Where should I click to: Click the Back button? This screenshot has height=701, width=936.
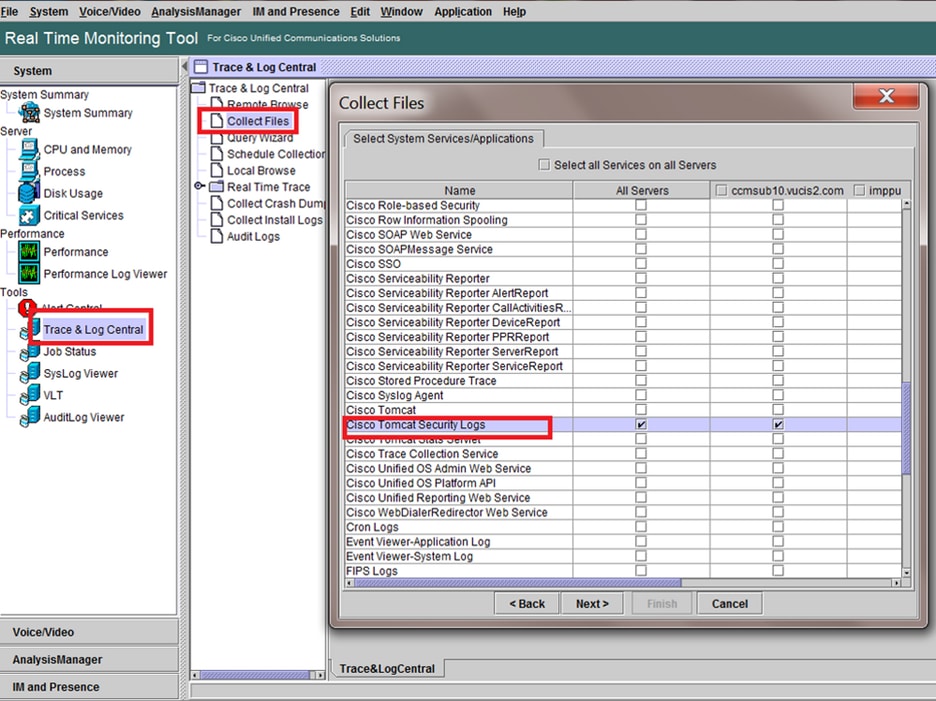point(526,604)
